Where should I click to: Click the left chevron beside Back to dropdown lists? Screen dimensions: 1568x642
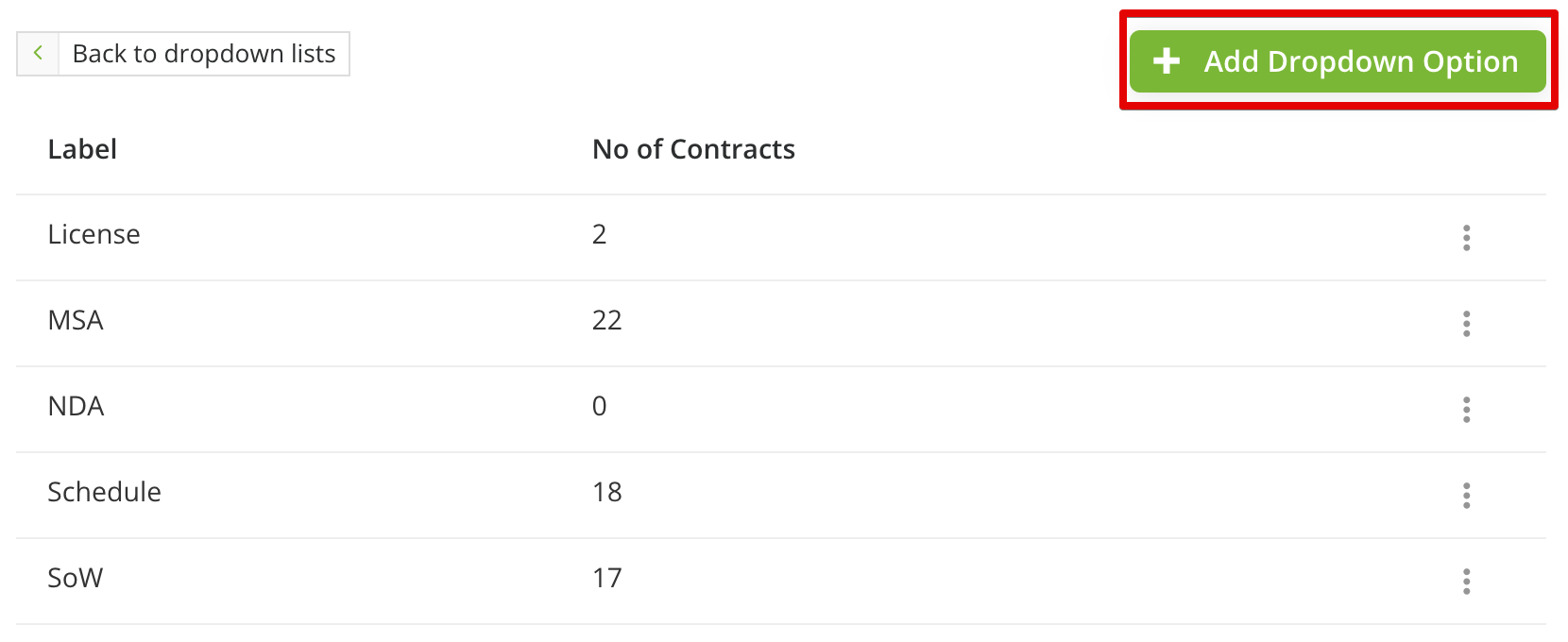[38, 54]
